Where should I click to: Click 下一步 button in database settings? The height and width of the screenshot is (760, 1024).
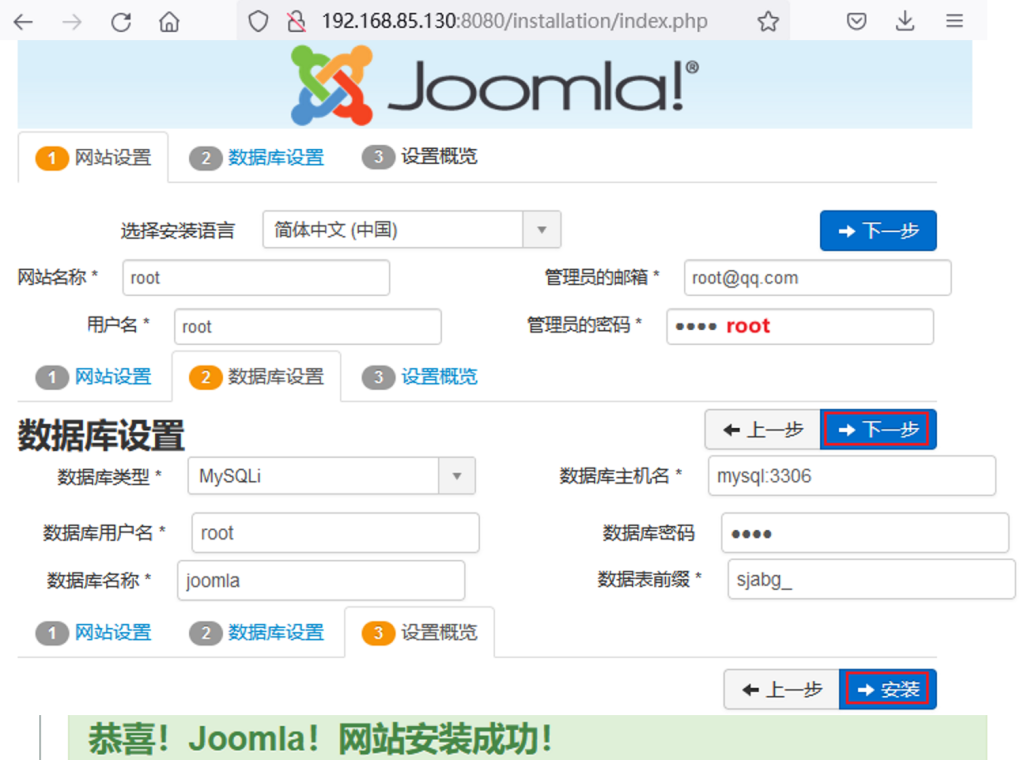[x=878, y=430]
